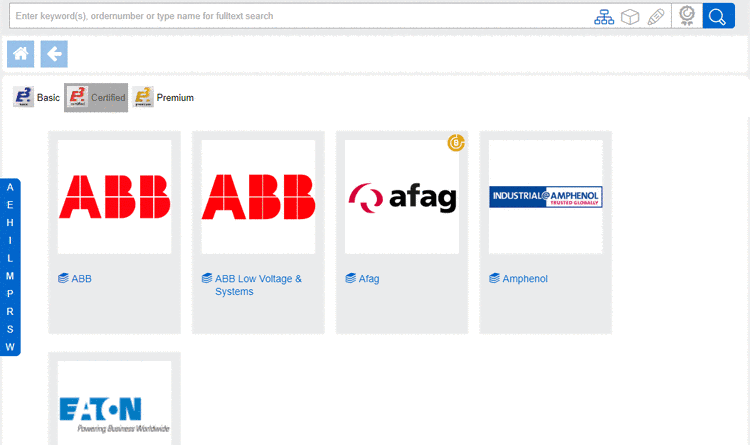Jump to letter I in index

point(10,241)
